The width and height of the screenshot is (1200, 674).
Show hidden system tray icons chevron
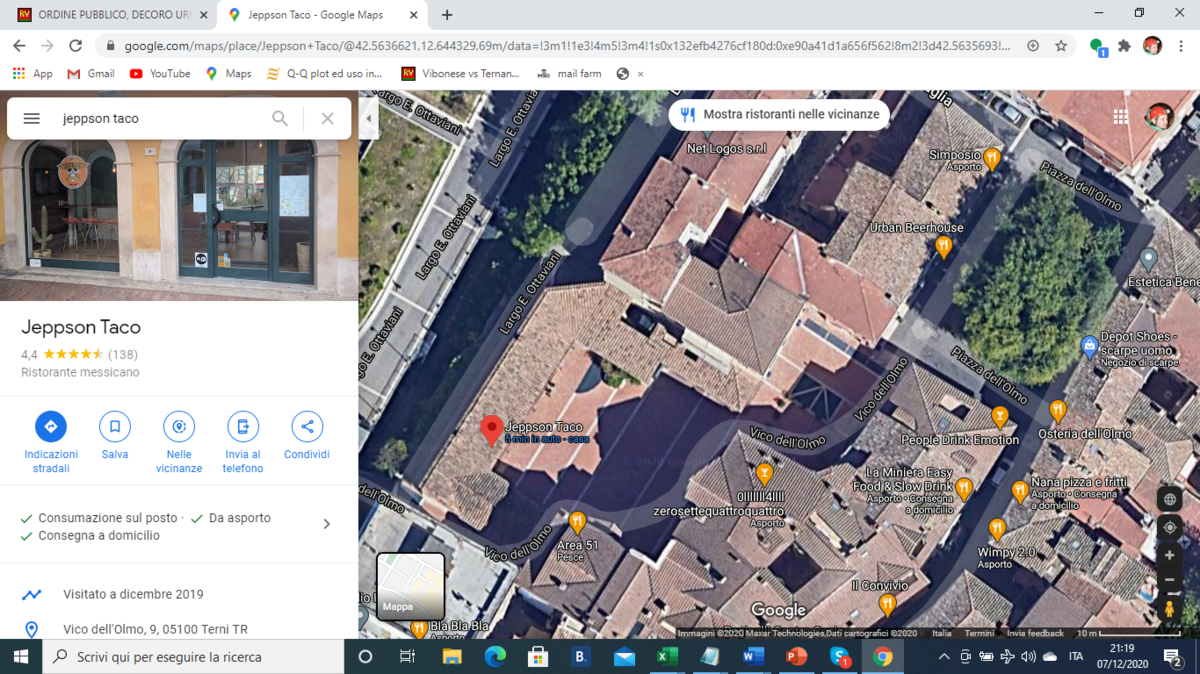pos(943,657)
